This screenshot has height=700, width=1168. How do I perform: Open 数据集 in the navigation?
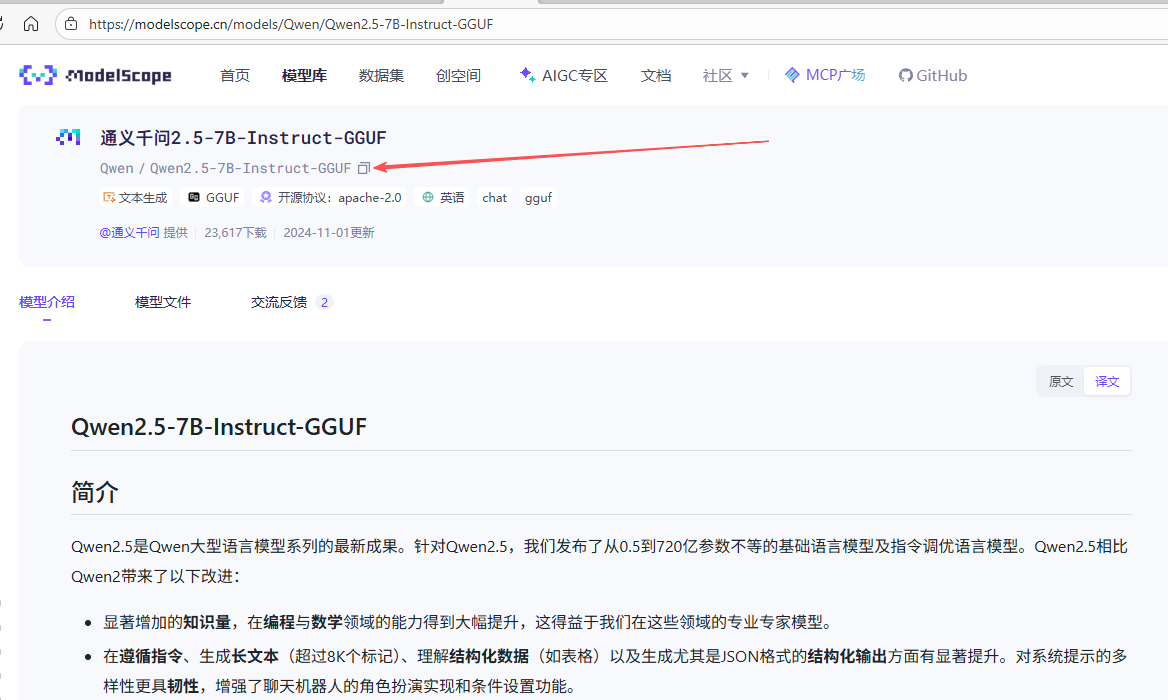[381, 75]
